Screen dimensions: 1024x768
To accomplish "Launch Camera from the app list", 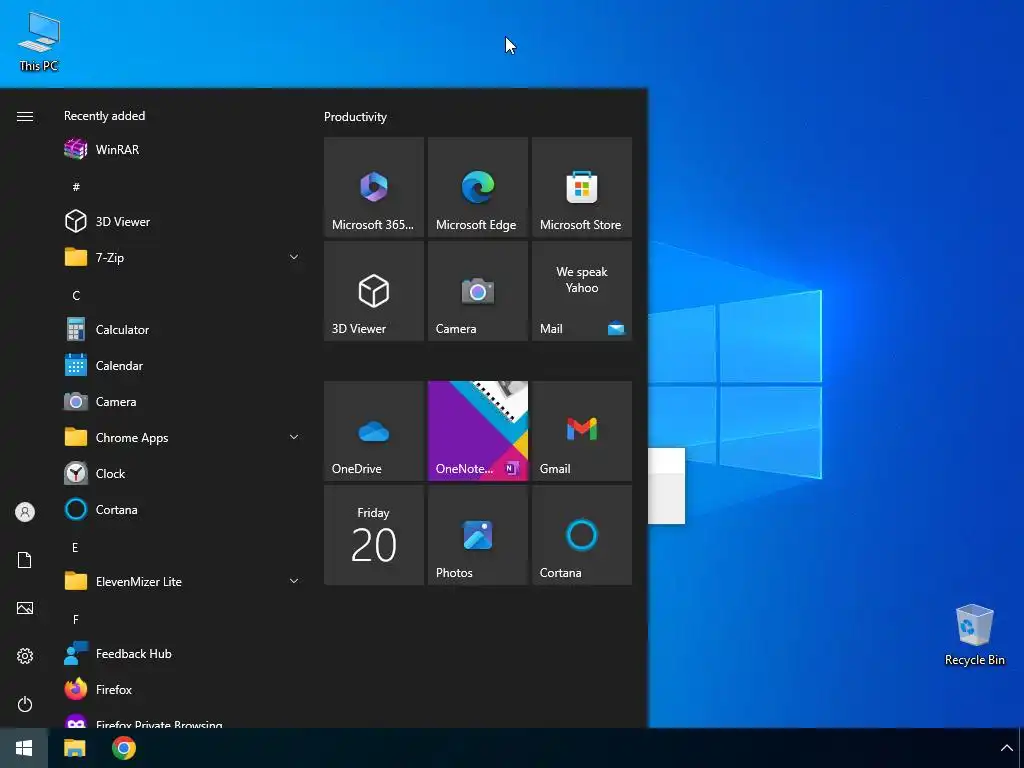I will 182,402.
